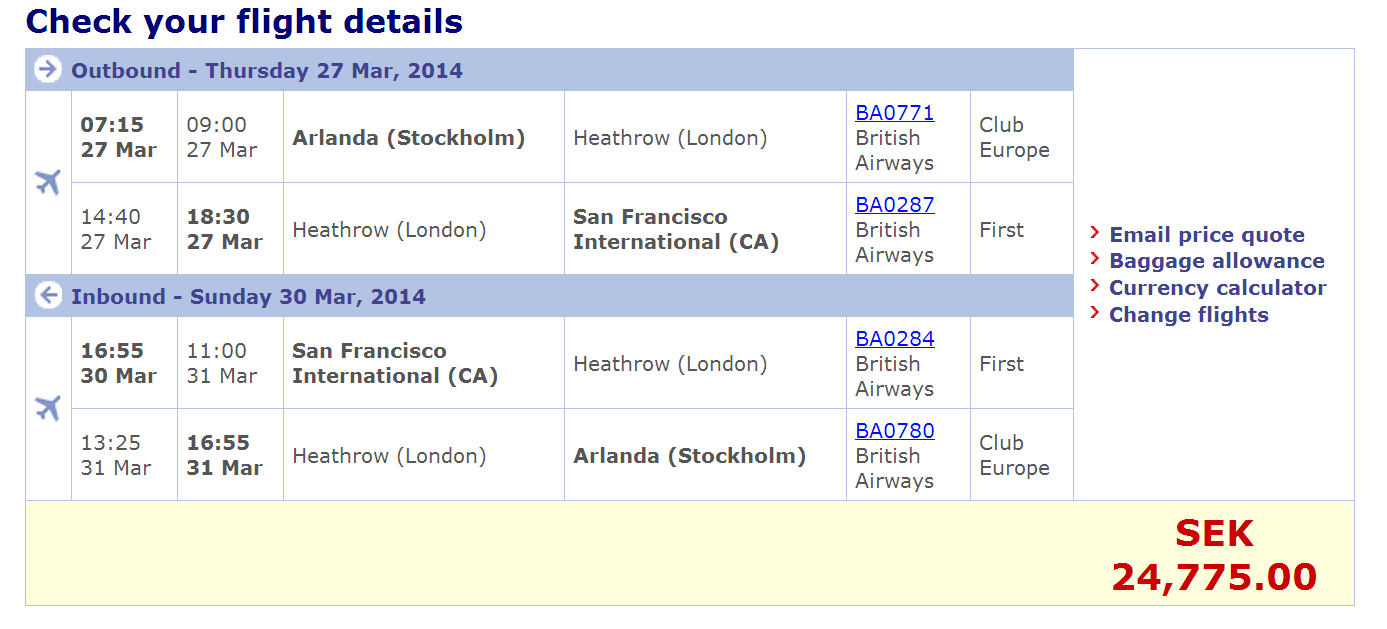Screen dimensions: 1387x629
Task: Click the Email price quote link
Action: coord(1206,235)
